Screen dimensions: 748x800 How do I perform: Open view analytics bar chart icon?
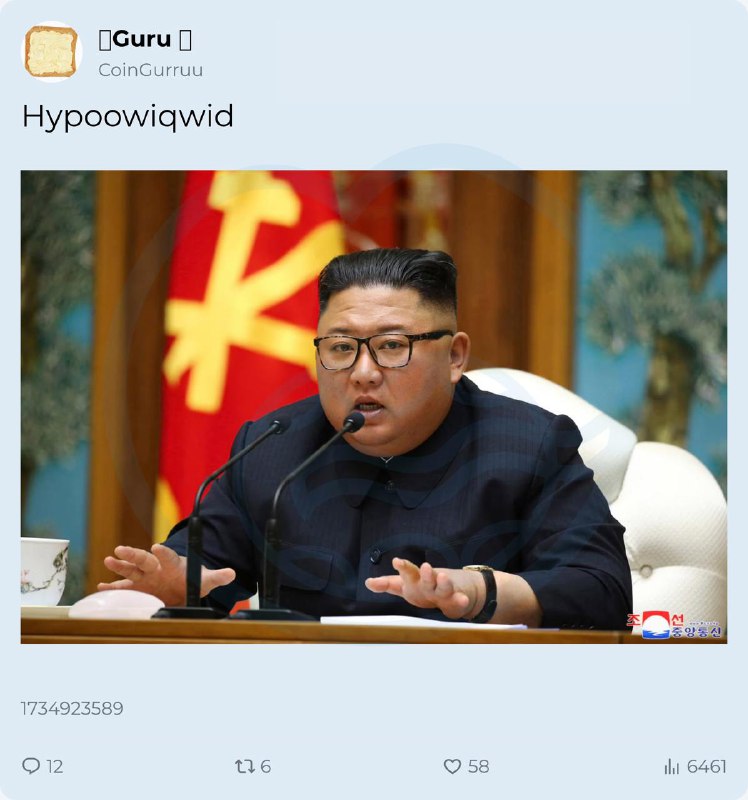click(x=671, y=766)
